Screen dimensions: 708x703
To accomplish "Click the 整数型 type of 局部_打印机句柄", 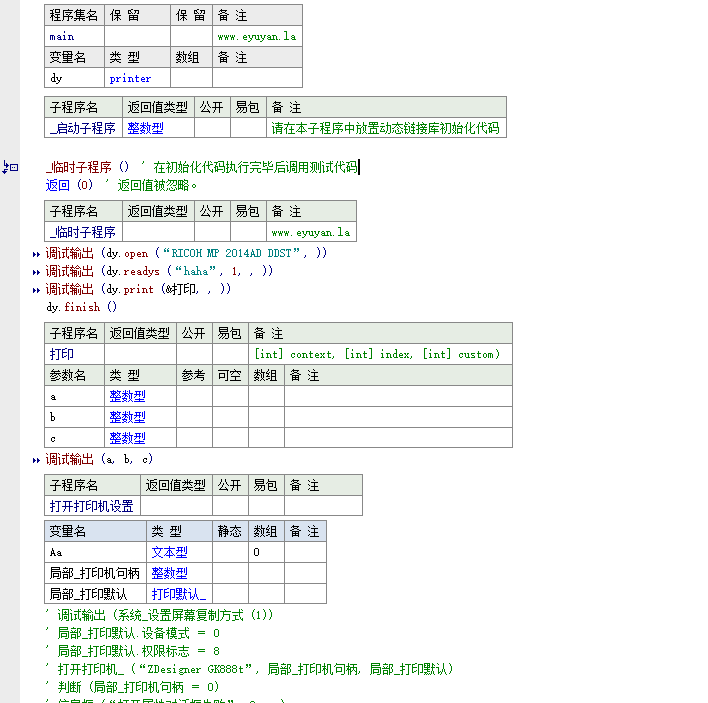I will pos(169,573).
